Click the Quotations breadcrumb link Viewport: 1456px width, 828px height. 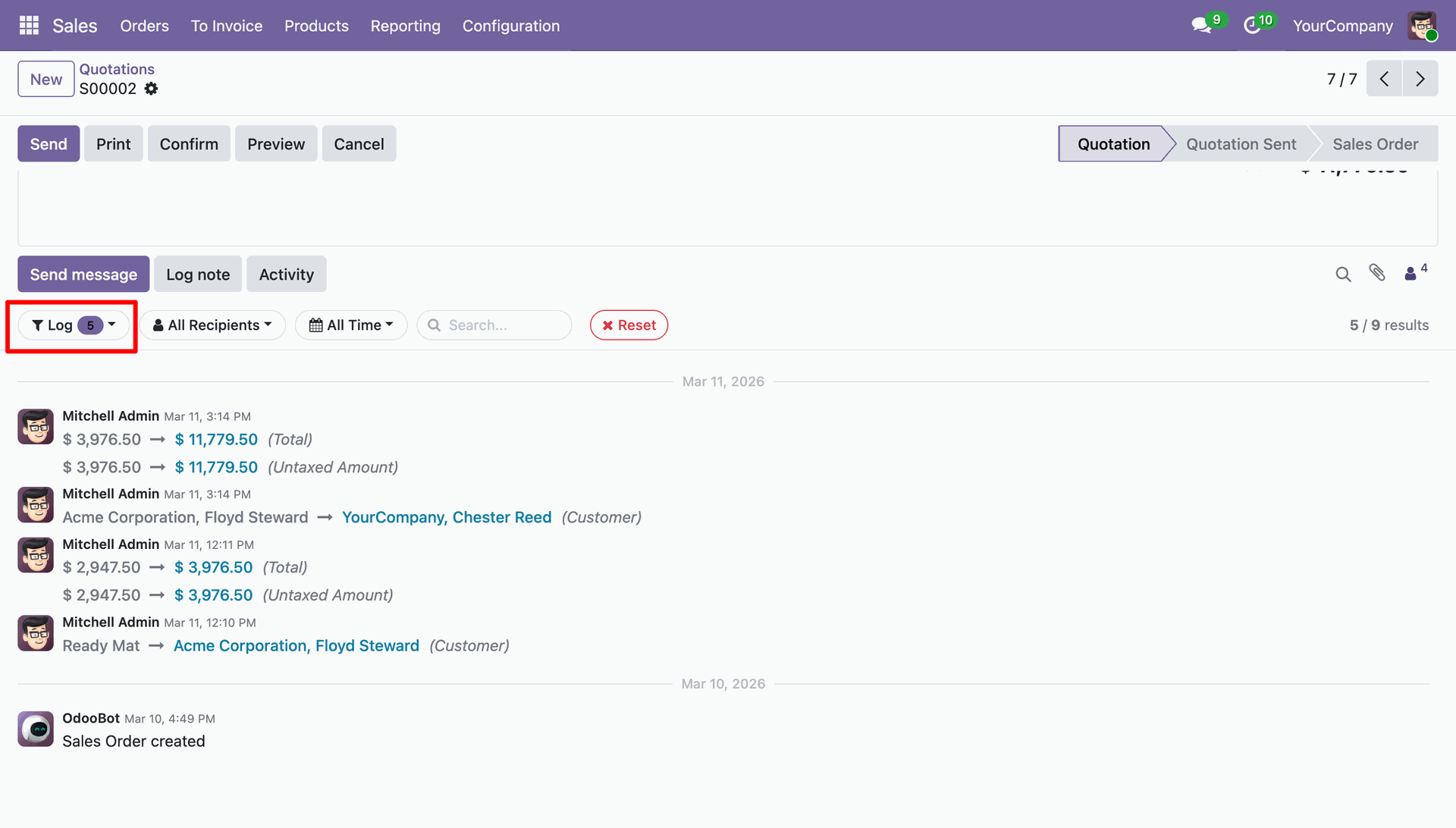pyautogui.click(x=117, y=69)
